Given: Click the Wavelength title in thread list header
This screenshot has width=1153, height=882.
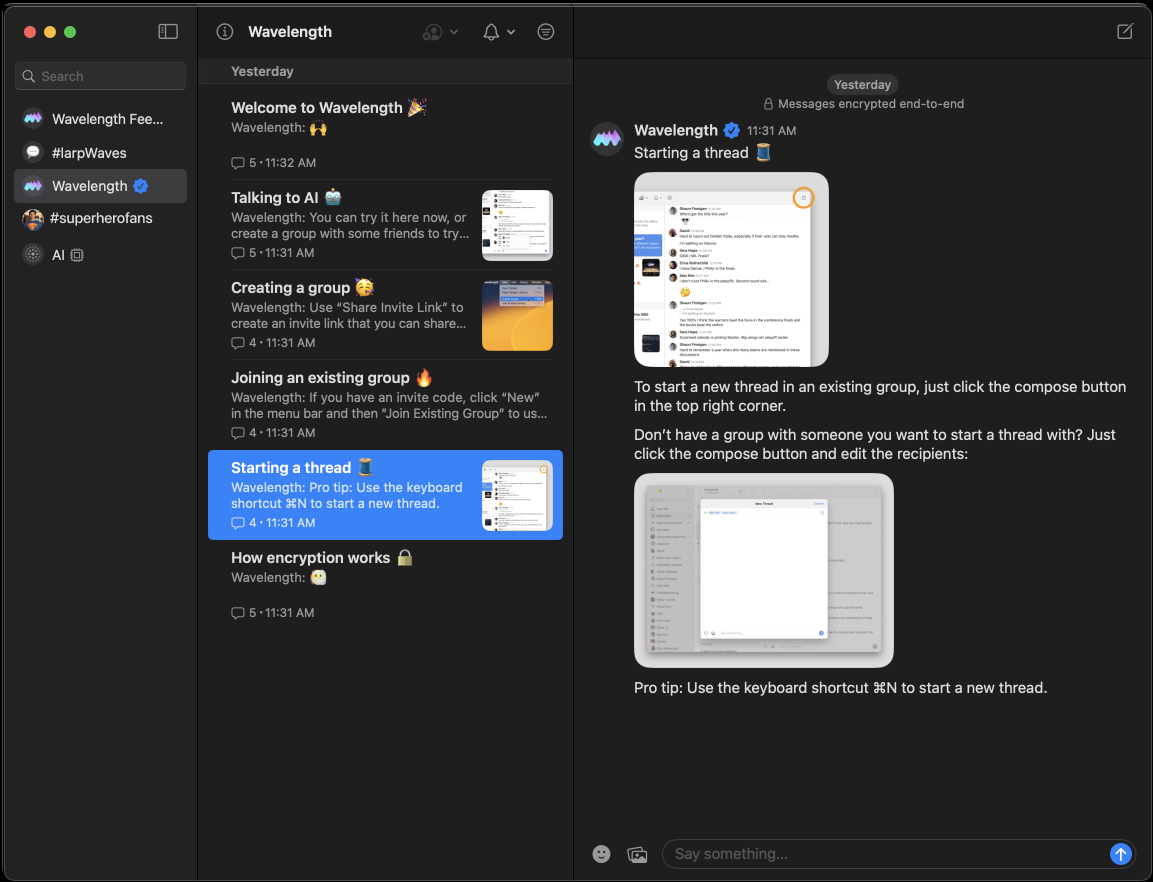Looking at the screenshot, I should pyautogui.click(x=290, y=32).
